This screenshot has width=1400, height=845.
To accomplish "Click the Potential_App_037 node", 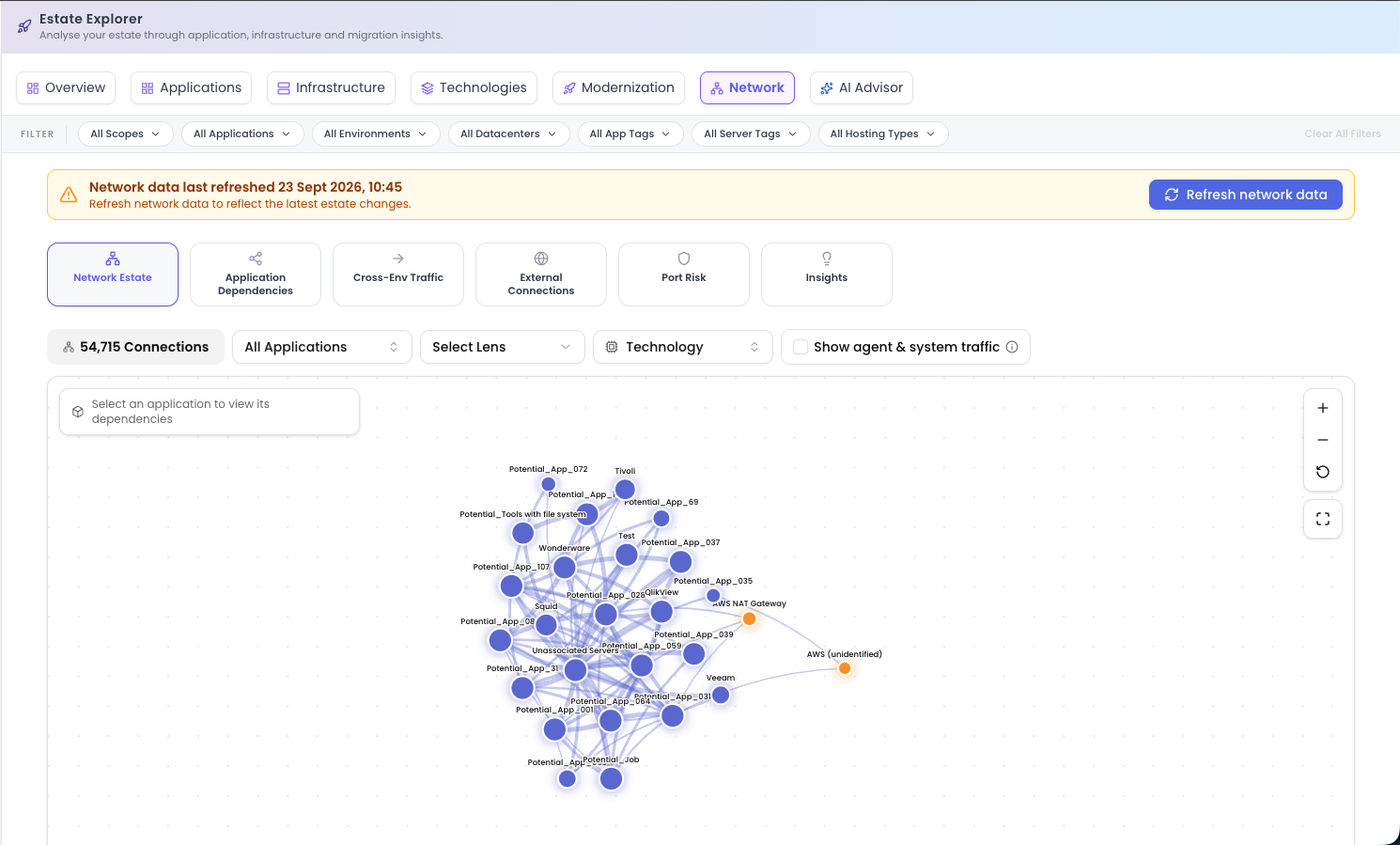I will (680, 562).
